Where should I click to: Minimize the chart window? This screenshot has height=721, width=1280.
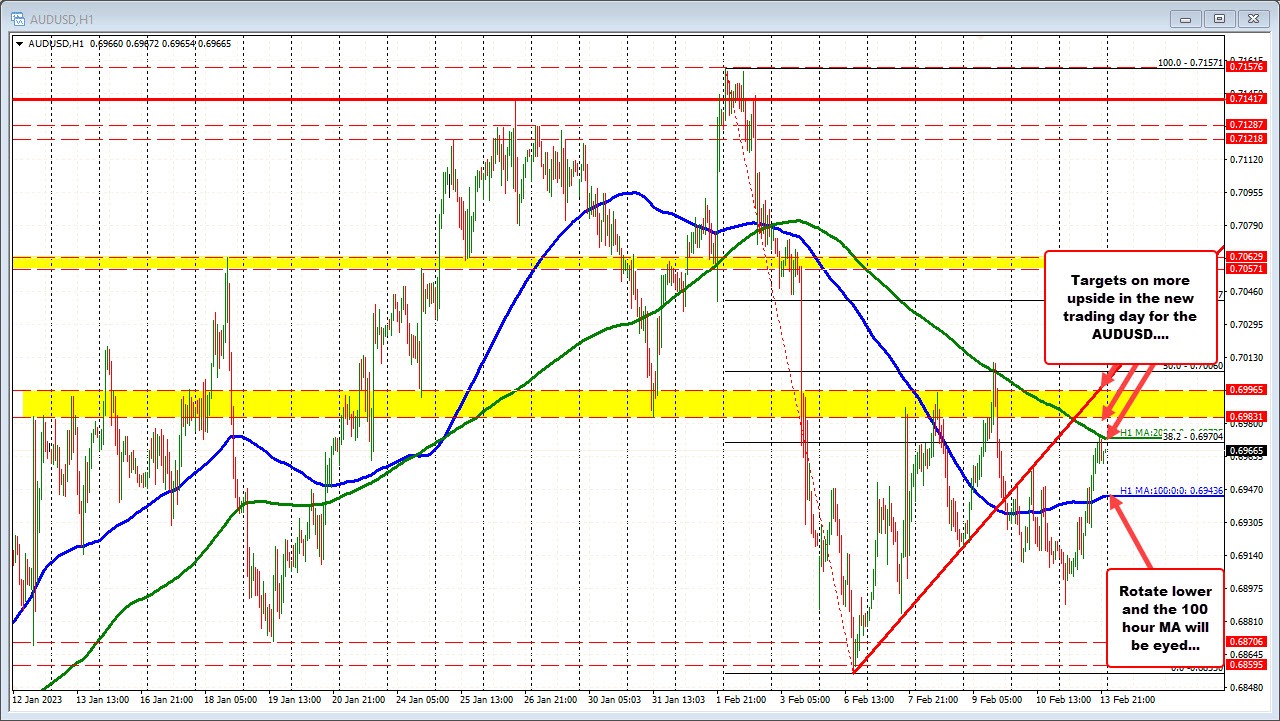pyautogui.click(x=1184, y=18)
